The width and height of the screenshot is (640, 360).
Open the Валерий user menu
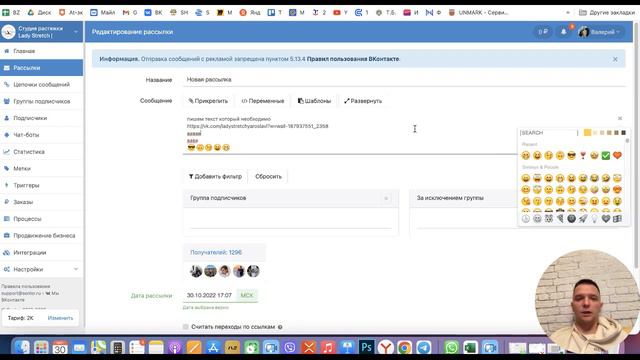[600, 32]
